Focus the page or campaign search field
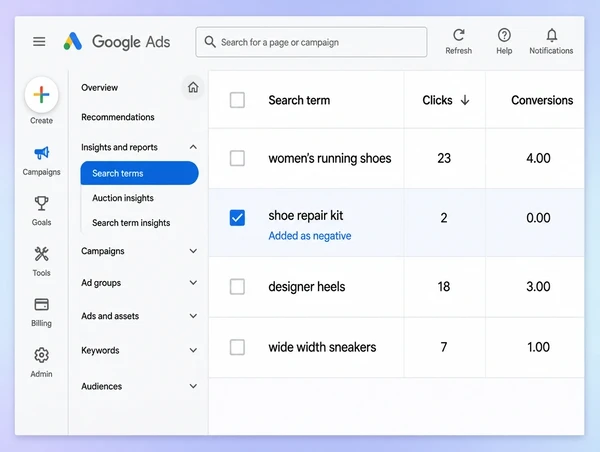 pos(311,42)
